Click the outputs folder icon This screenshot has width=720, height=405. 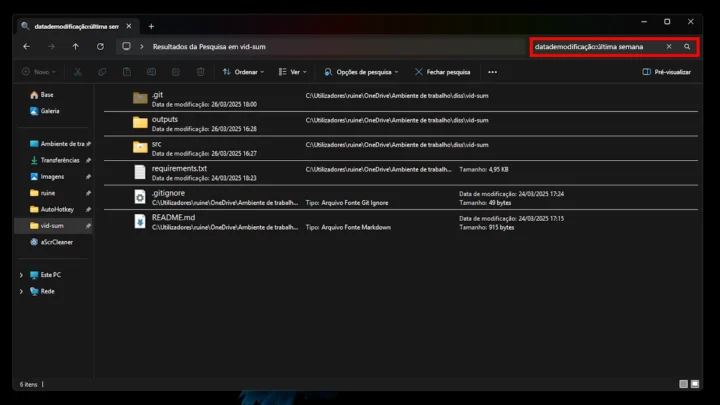pyautogui.click(x=140, y=123)
